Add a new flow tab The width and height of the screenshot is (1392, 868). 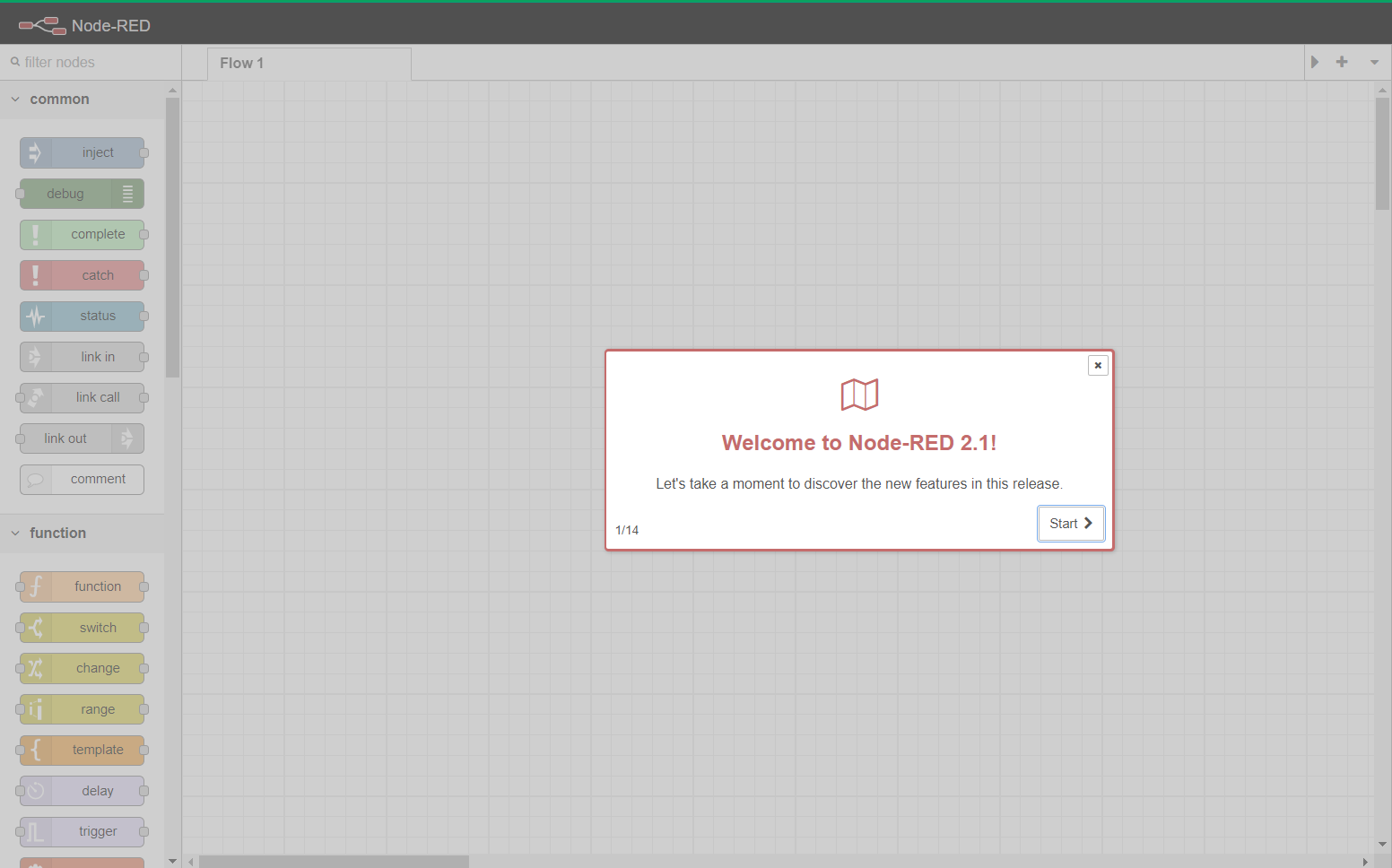tap(1342, 62)
